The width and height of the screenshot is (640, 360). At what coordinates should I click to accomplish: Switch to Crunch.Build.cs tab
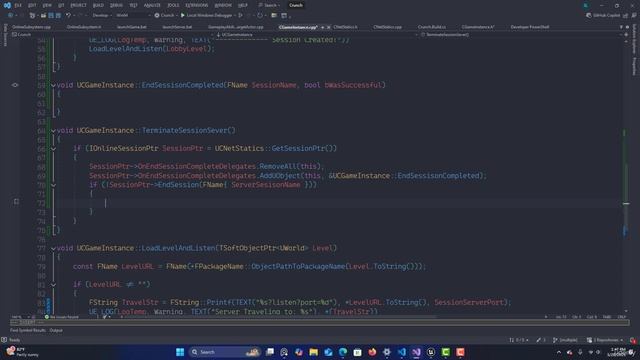pyautogui.click(x=432, y=27)
